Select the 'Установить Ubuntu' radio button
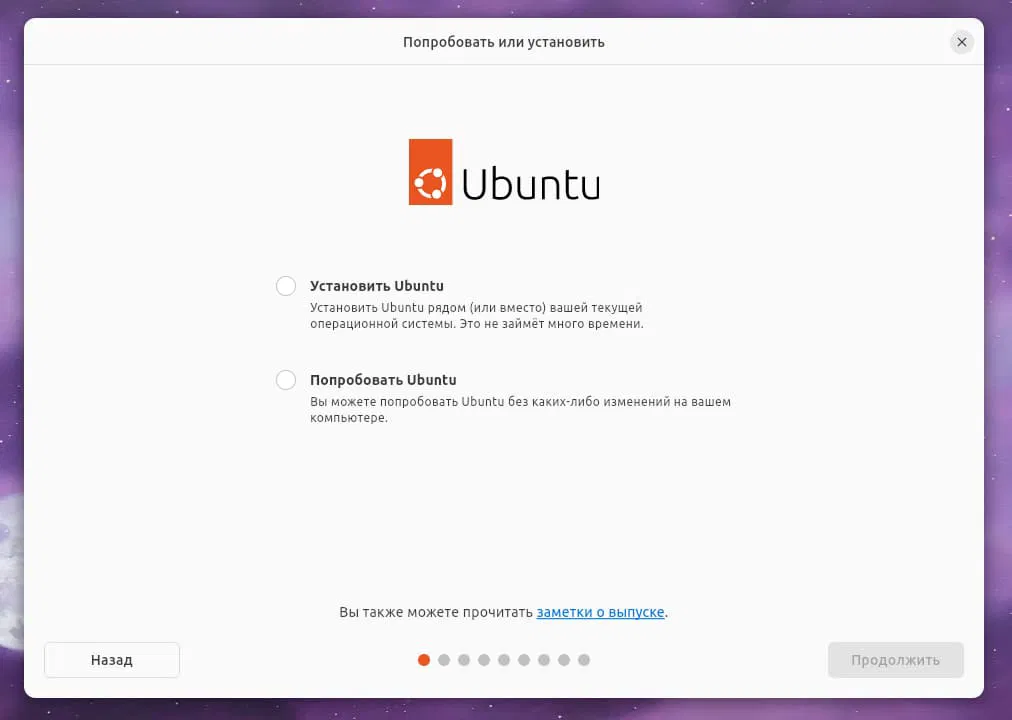The image size is (1012, 720). tap(286, 286)
